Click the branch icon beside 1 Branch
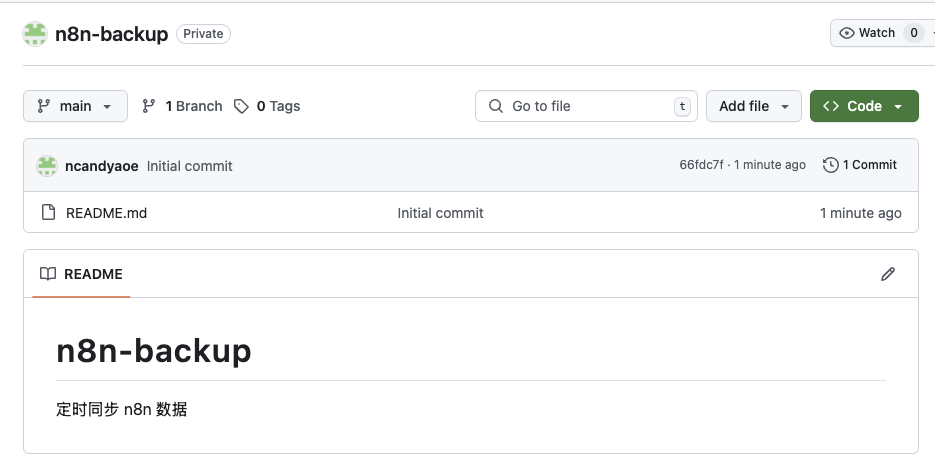 coord(149,106)
